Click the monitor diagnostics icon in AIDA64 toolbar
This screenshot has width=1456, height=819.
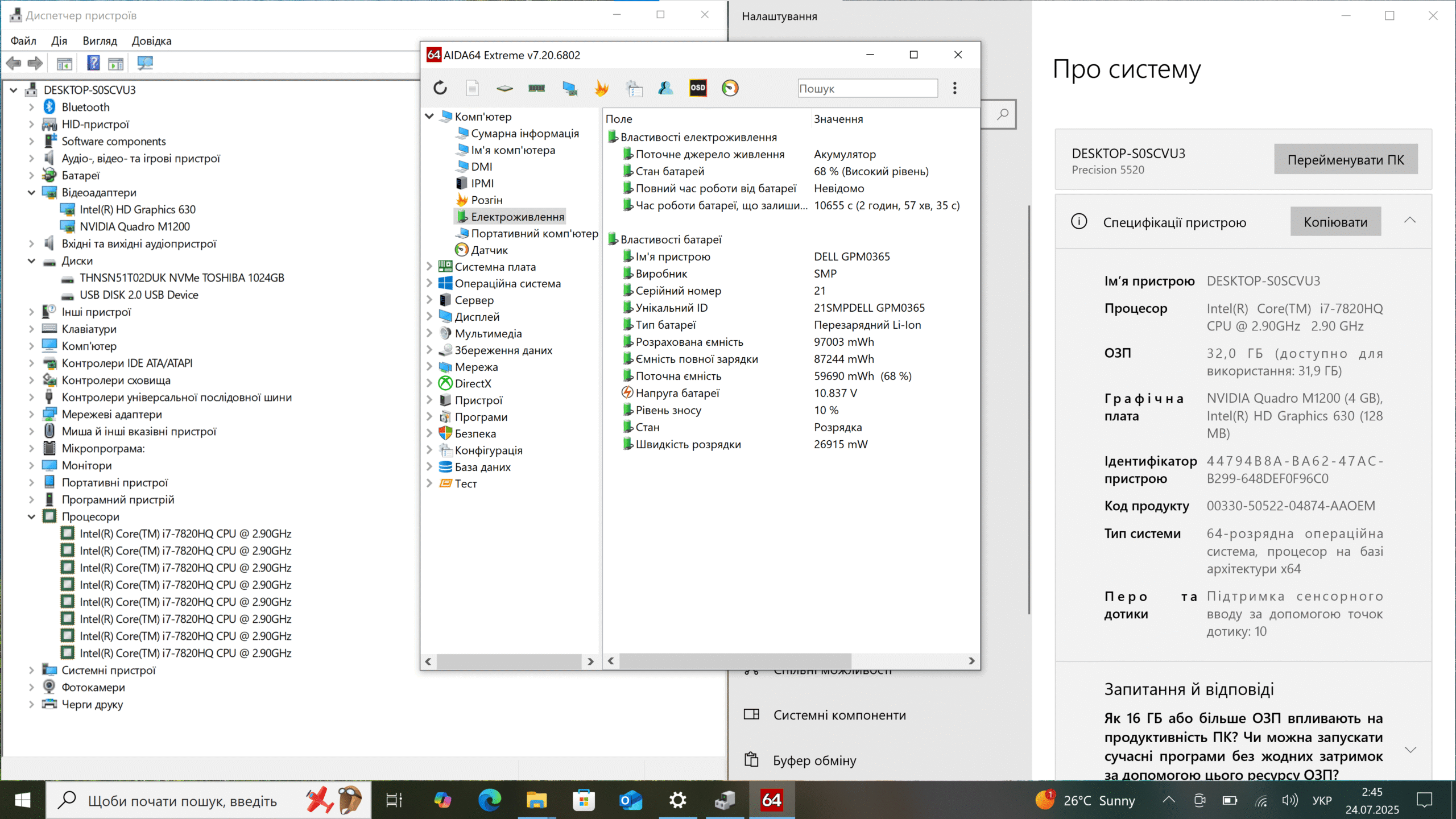[x=569, y=88]
